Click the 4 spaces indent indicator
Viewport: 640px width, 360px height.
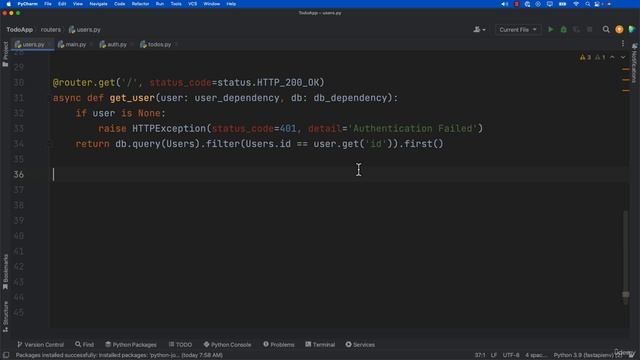coord(536,355)
